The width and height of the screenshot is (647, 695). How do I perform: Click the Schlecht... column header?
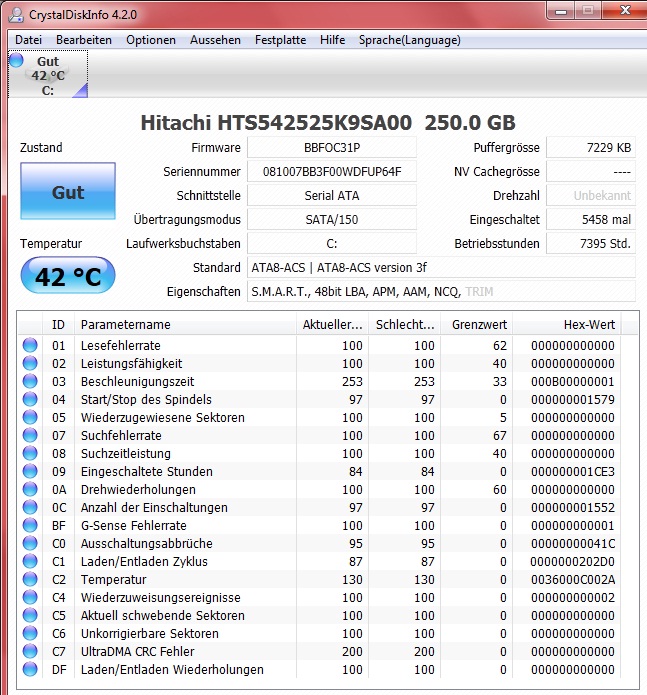[x=405, y=324]
